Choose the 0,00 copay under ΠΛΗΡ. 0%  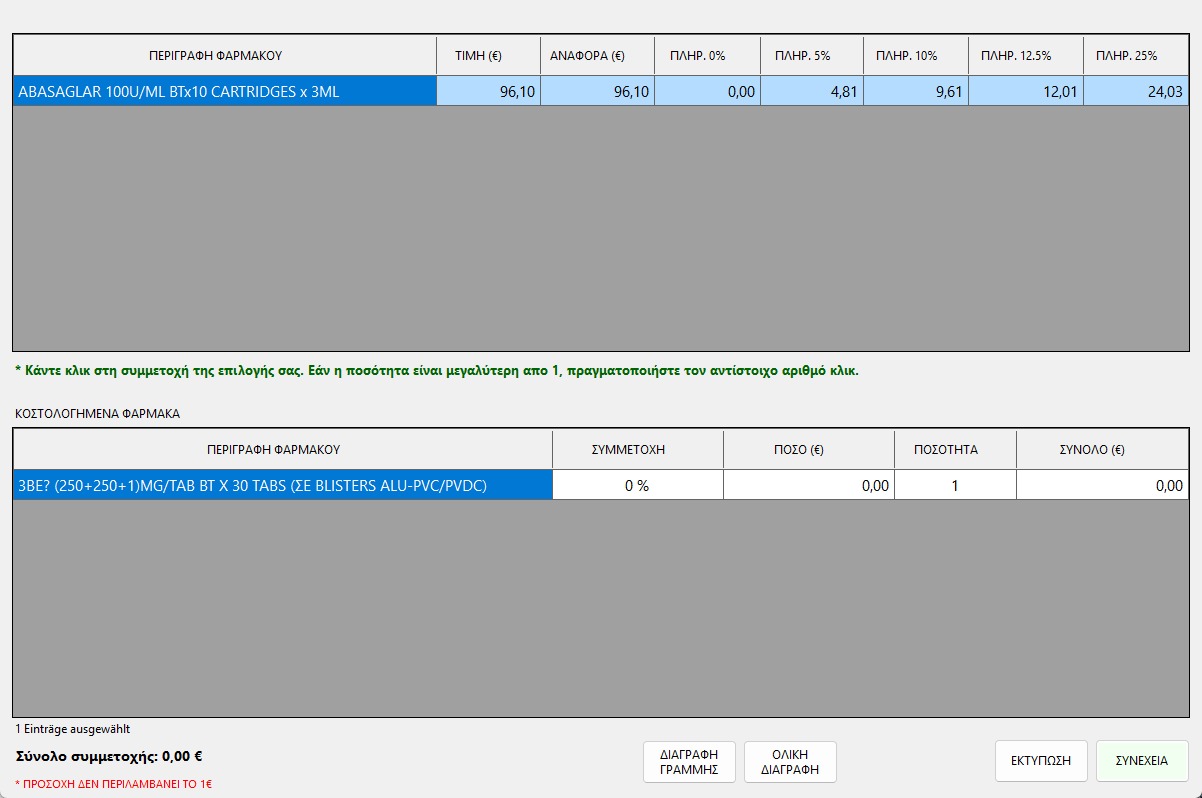coord(708,91)
